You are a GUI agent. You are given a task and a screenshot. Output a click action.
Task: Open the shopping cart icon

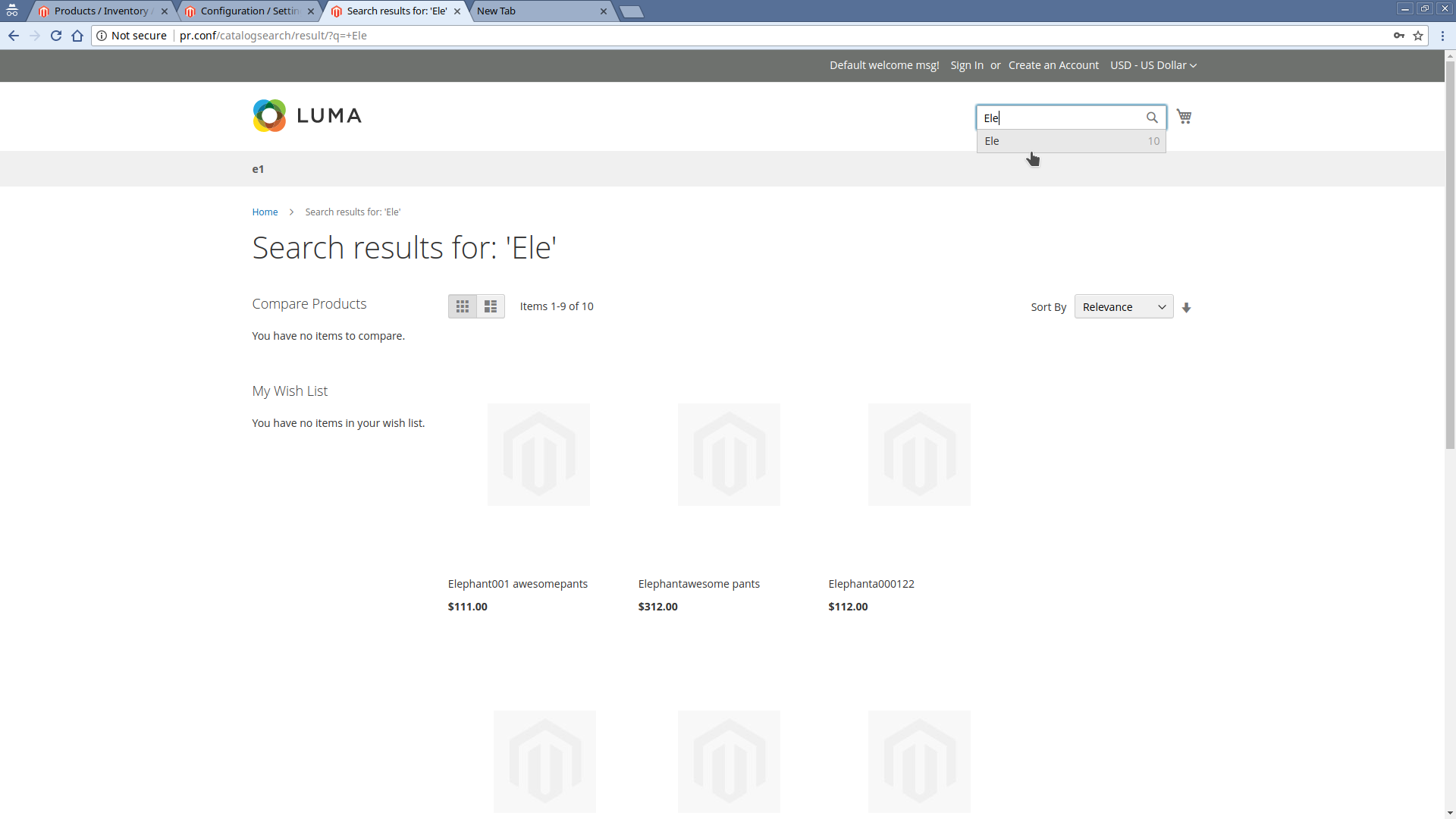(1184, 117)
